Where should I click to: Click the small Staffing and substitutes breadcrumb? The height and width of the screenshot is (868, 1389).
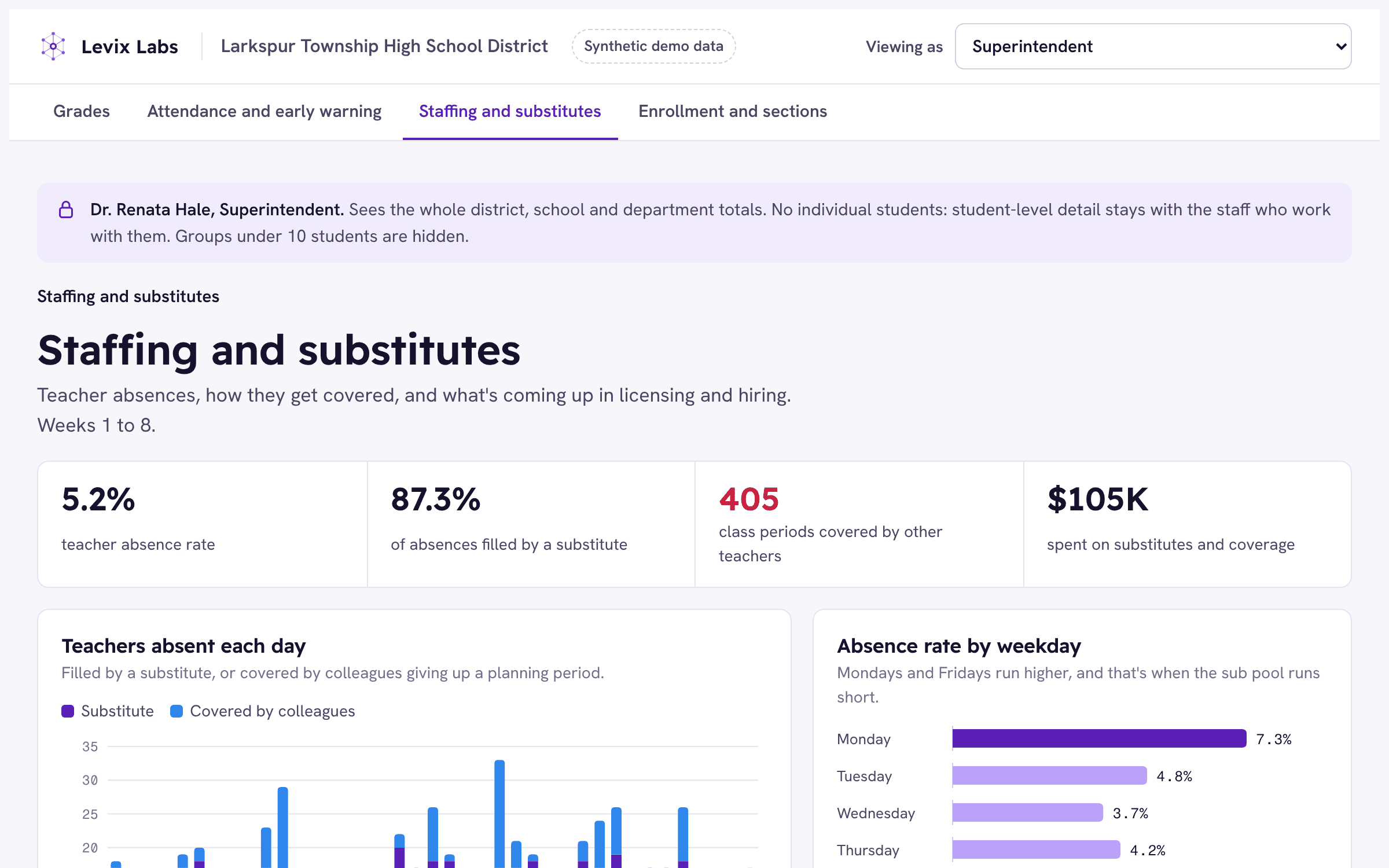(x=128, y=296)
